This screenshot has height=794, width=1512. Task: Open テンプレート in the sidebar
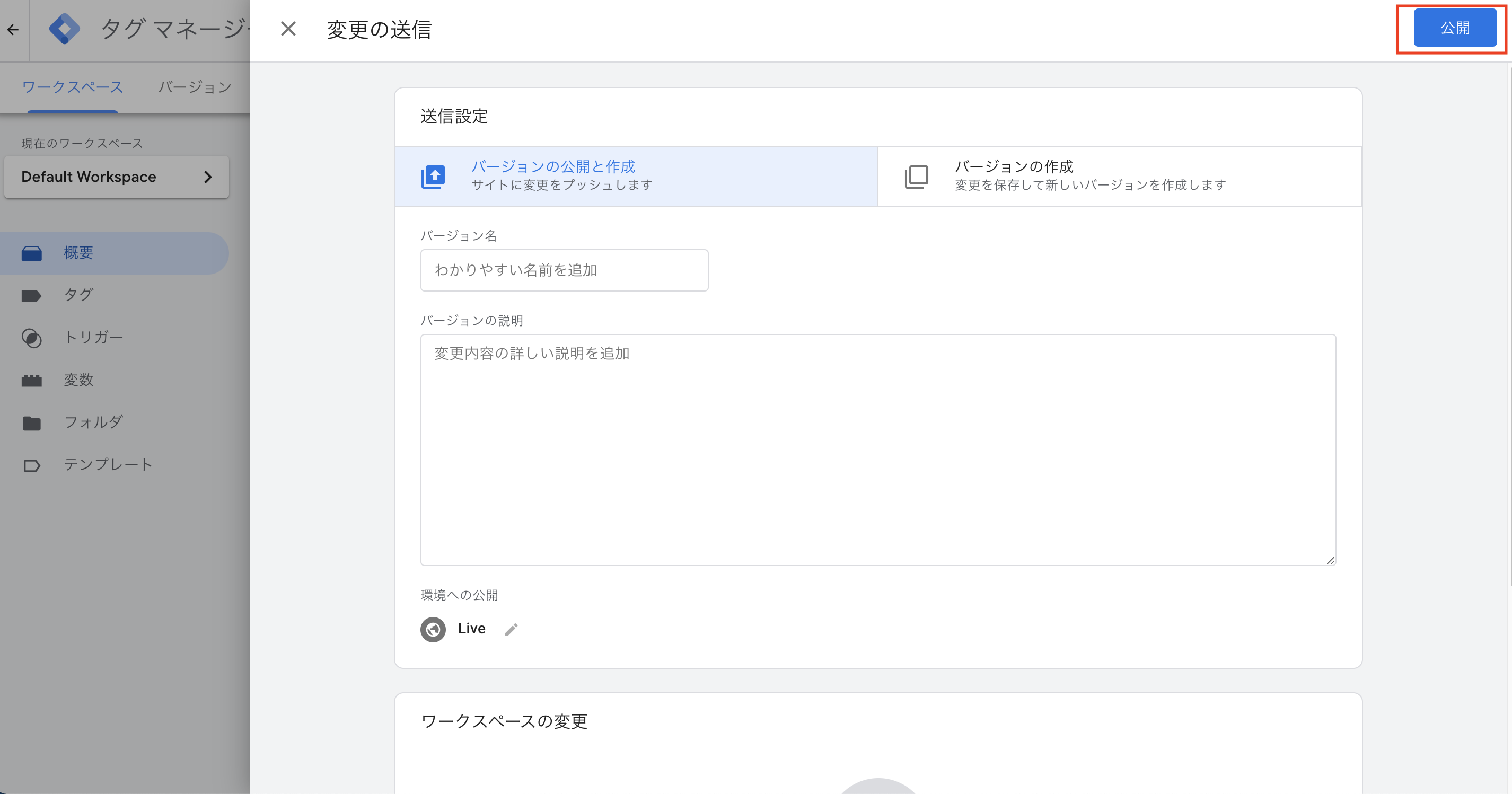point(108,464)
